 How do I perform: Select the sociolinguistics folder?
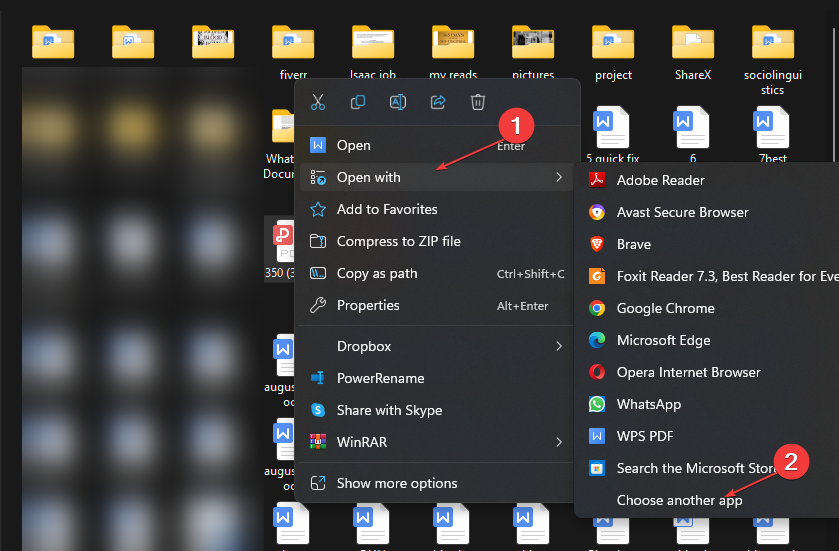(x=773, y=60)
